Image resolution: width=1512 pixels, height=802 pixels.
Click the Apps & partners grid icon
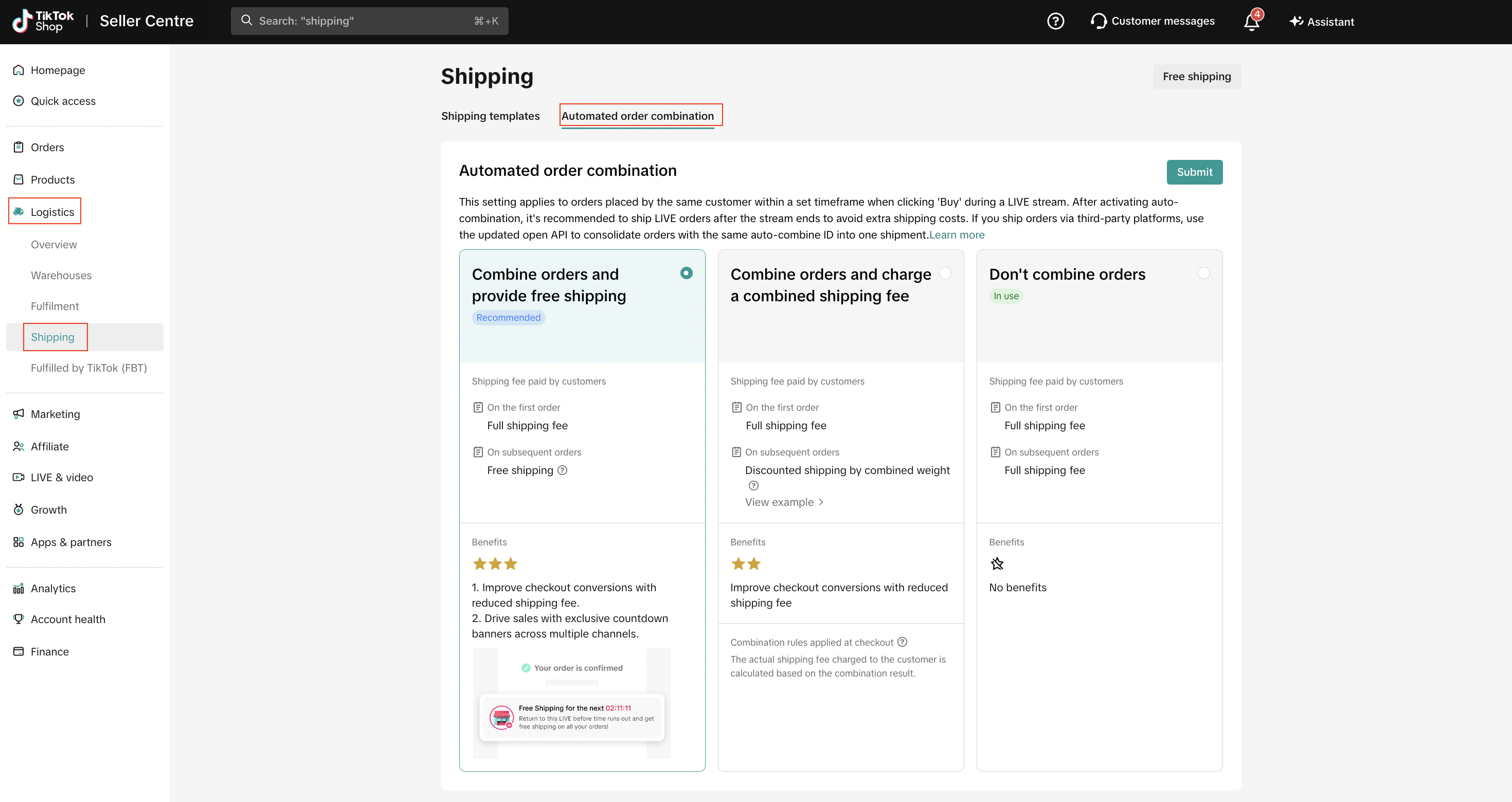pyautogui.click(x=19, y=542)
